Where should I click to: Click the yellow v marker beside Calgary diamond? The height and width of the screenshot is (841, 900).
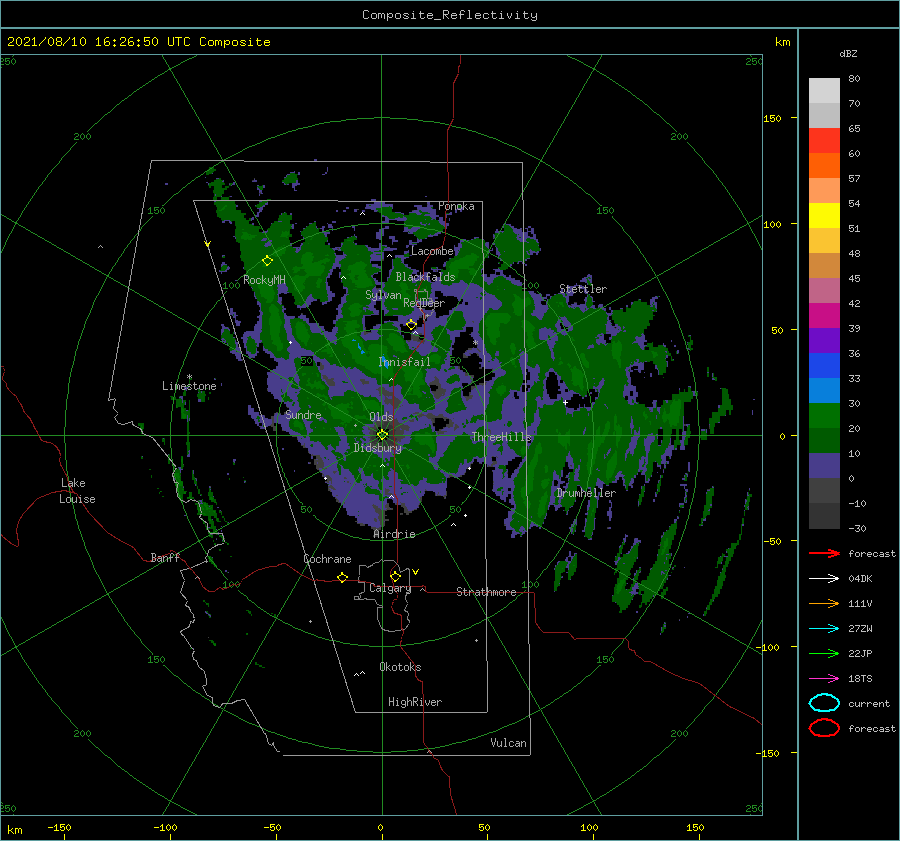[416, 572]
